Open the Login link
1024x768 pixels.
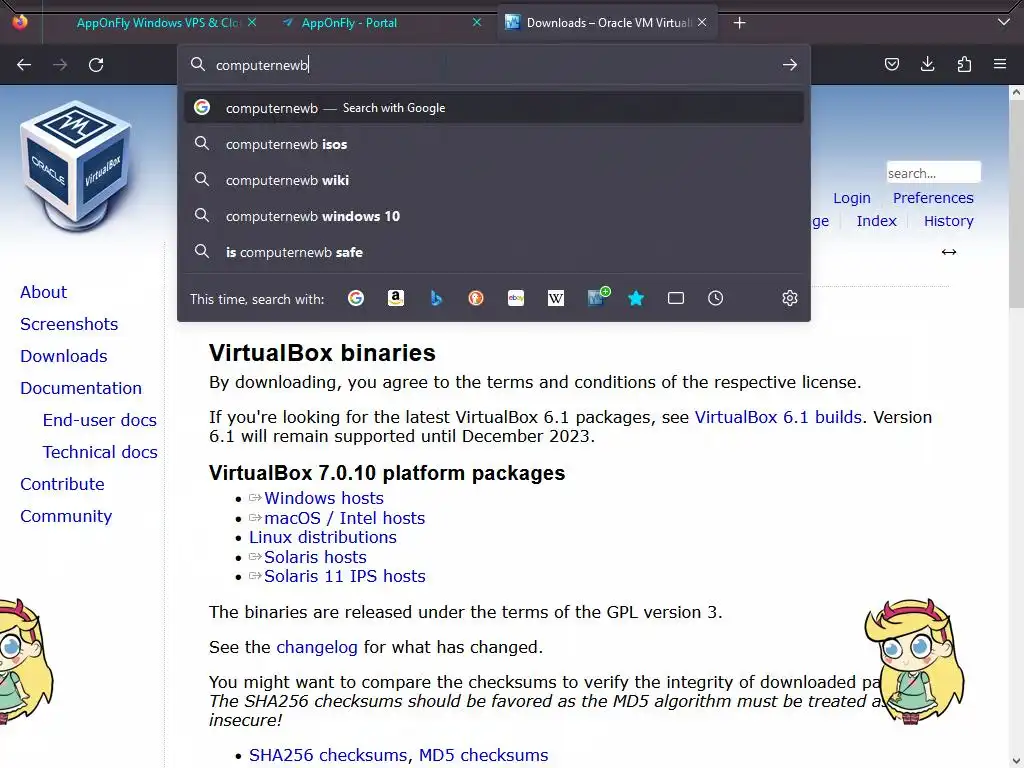click(x=852, y=198)
